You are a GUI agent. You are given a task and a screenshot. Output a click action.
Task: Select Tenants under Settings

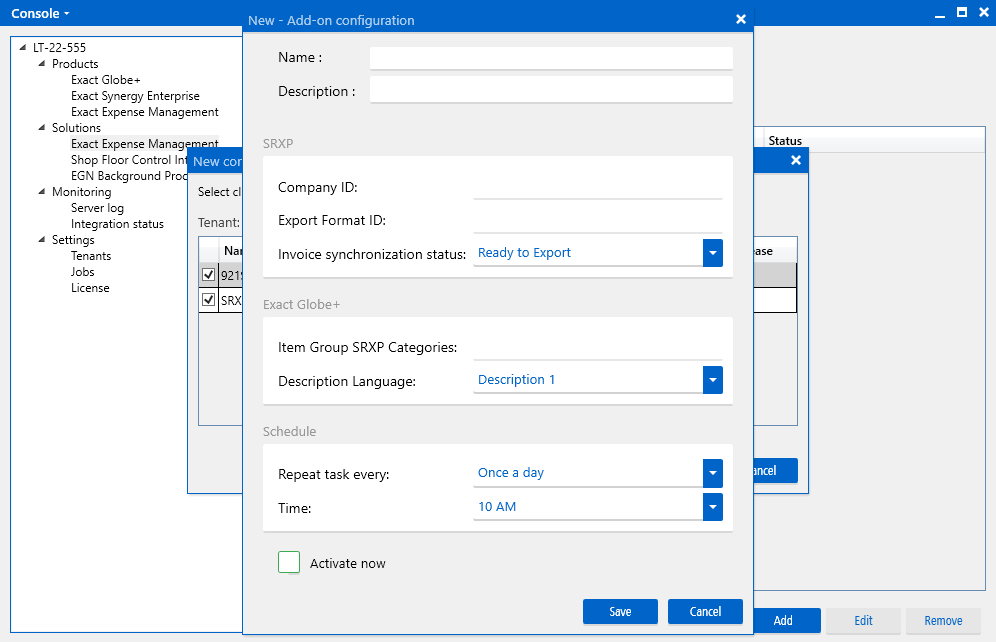pos(91,256)
